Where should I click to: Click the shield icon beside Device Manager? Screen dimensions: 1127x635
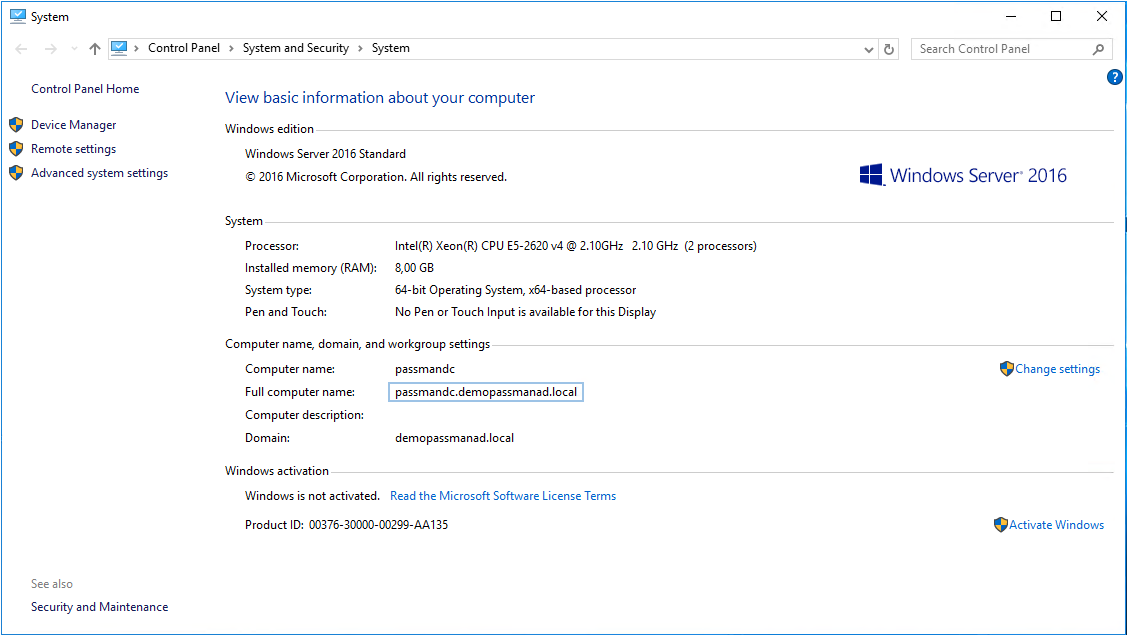tap(16, 125)
